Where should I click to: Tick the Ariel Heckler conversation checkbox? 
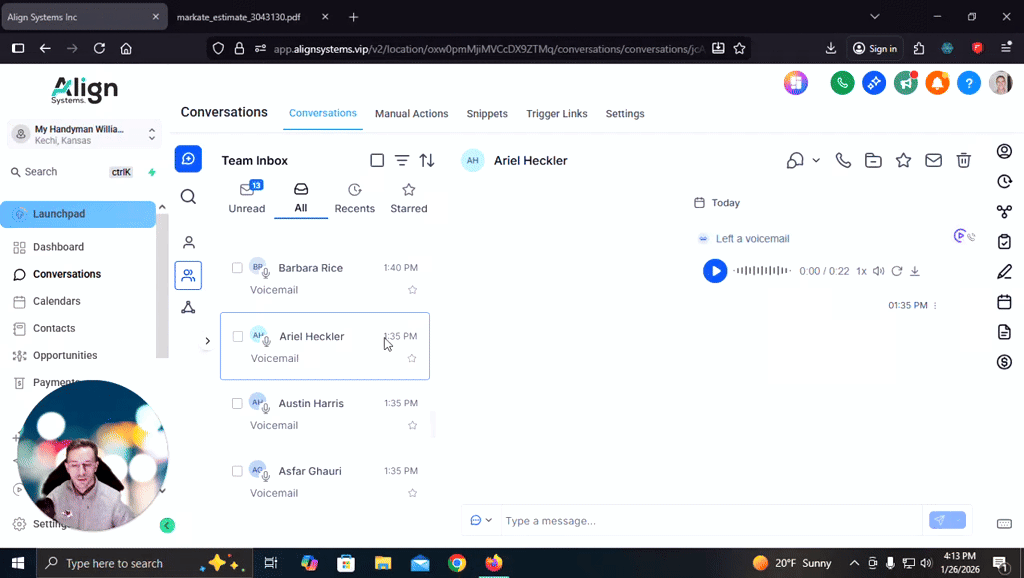[x=238, y=336]
